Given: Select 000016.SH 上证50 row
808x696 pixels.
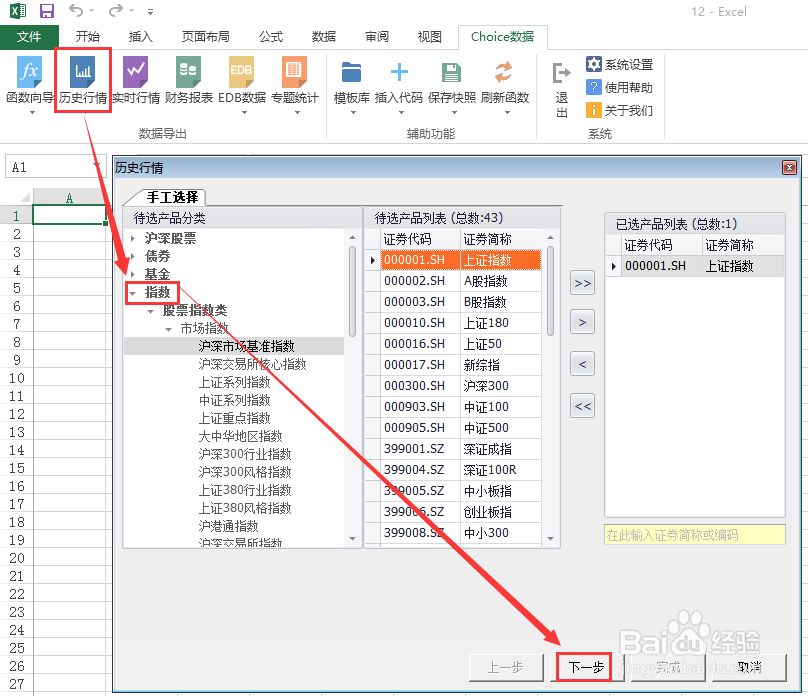Looking at the screenshot, I should pos(453,344).
